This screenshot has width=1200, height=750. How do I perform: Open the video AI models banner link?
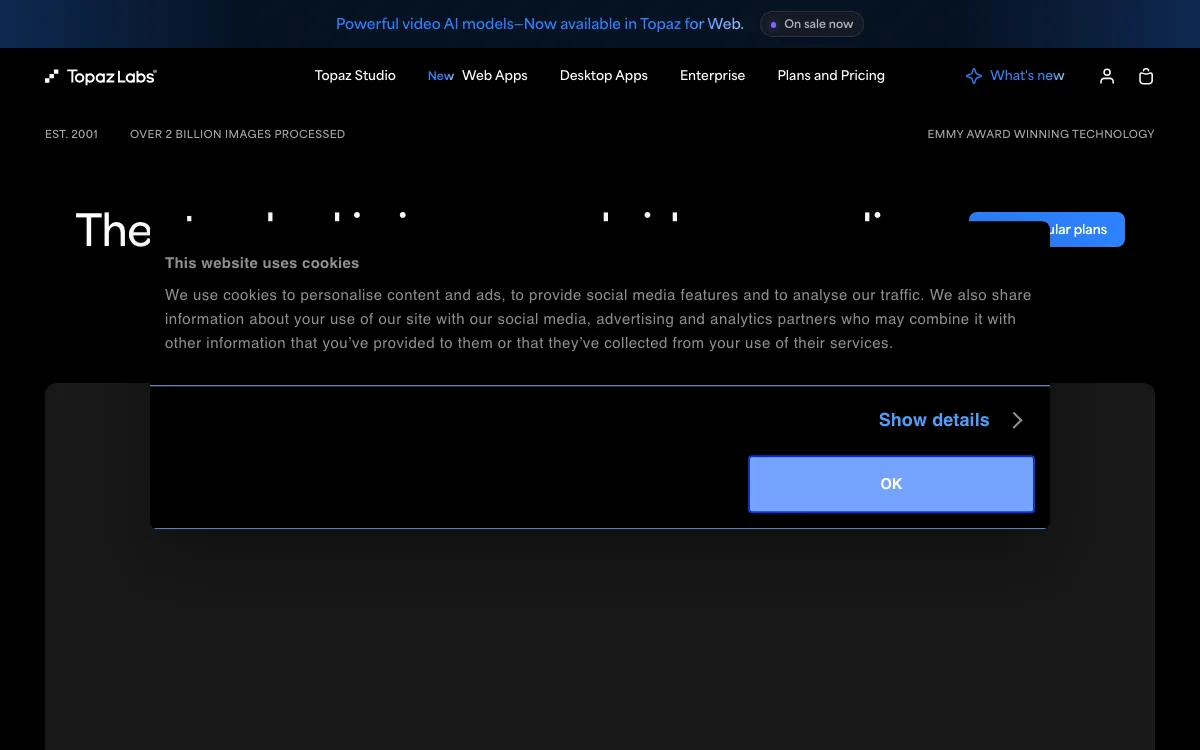click(540, 24)
